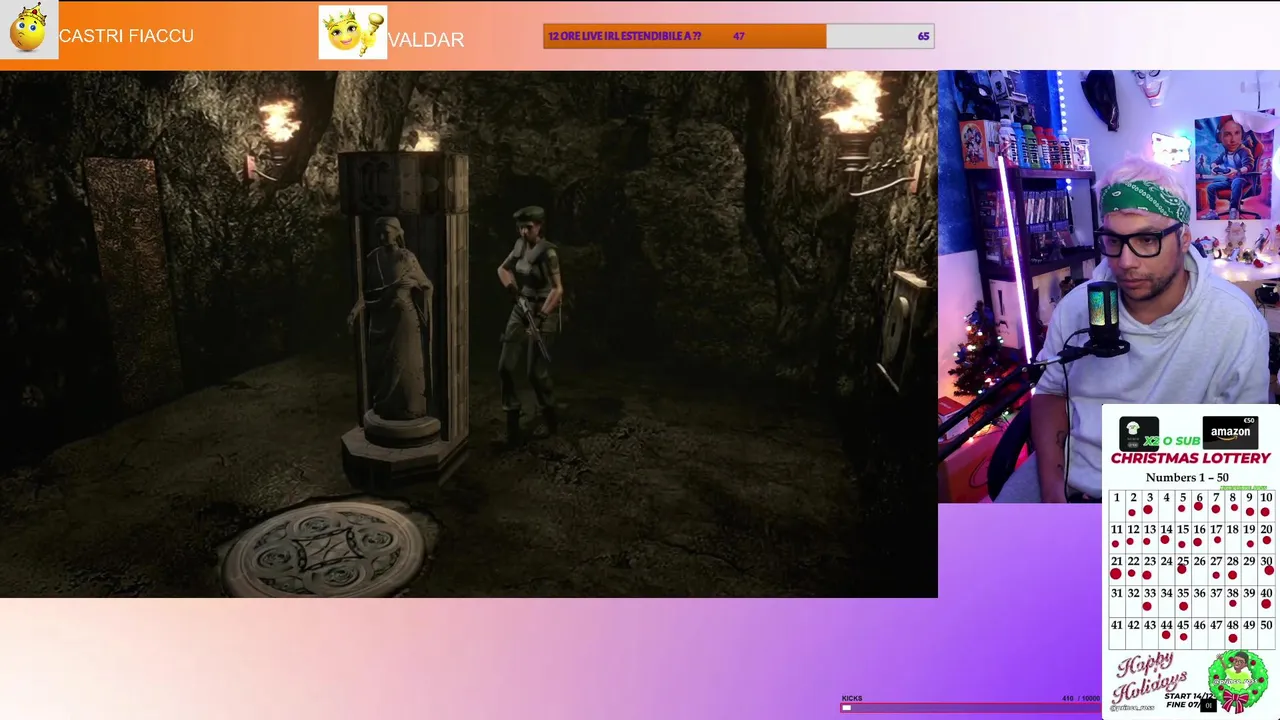The image size is (1280, 720).
Task: Click lottery number 29 cell
Action: point(1249,568)
